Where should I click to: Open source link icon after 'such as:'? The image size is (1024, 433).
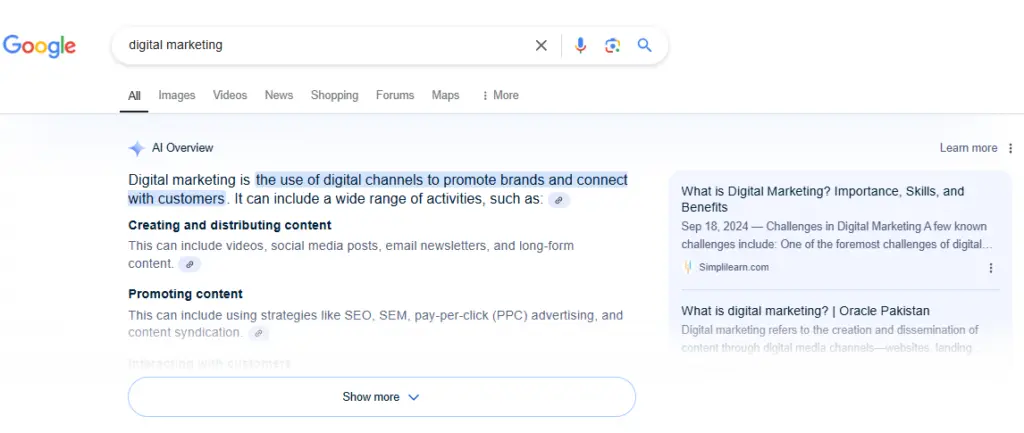(560, 200)
